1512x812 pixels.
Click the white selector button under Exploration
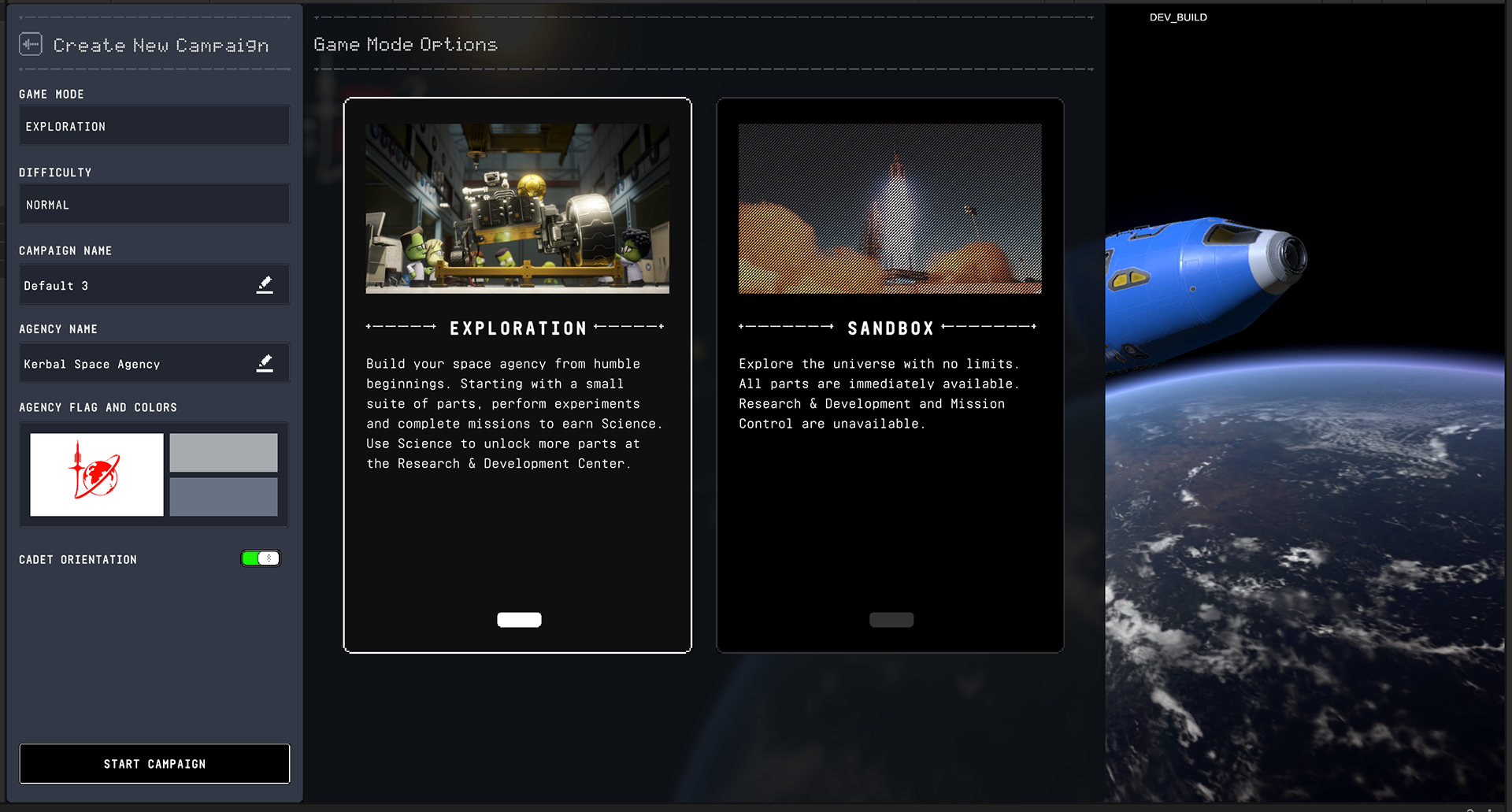click(519, 620)
